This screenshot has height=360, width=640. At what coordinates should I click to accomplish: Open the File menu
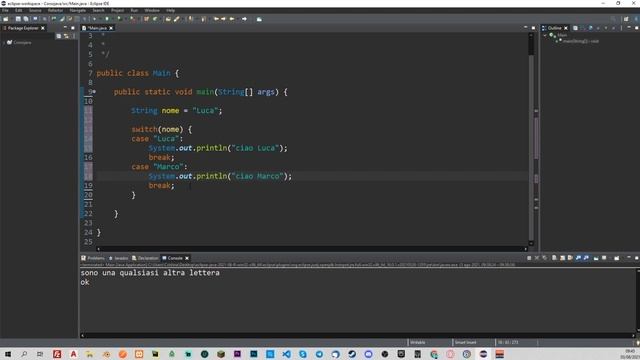5,10
